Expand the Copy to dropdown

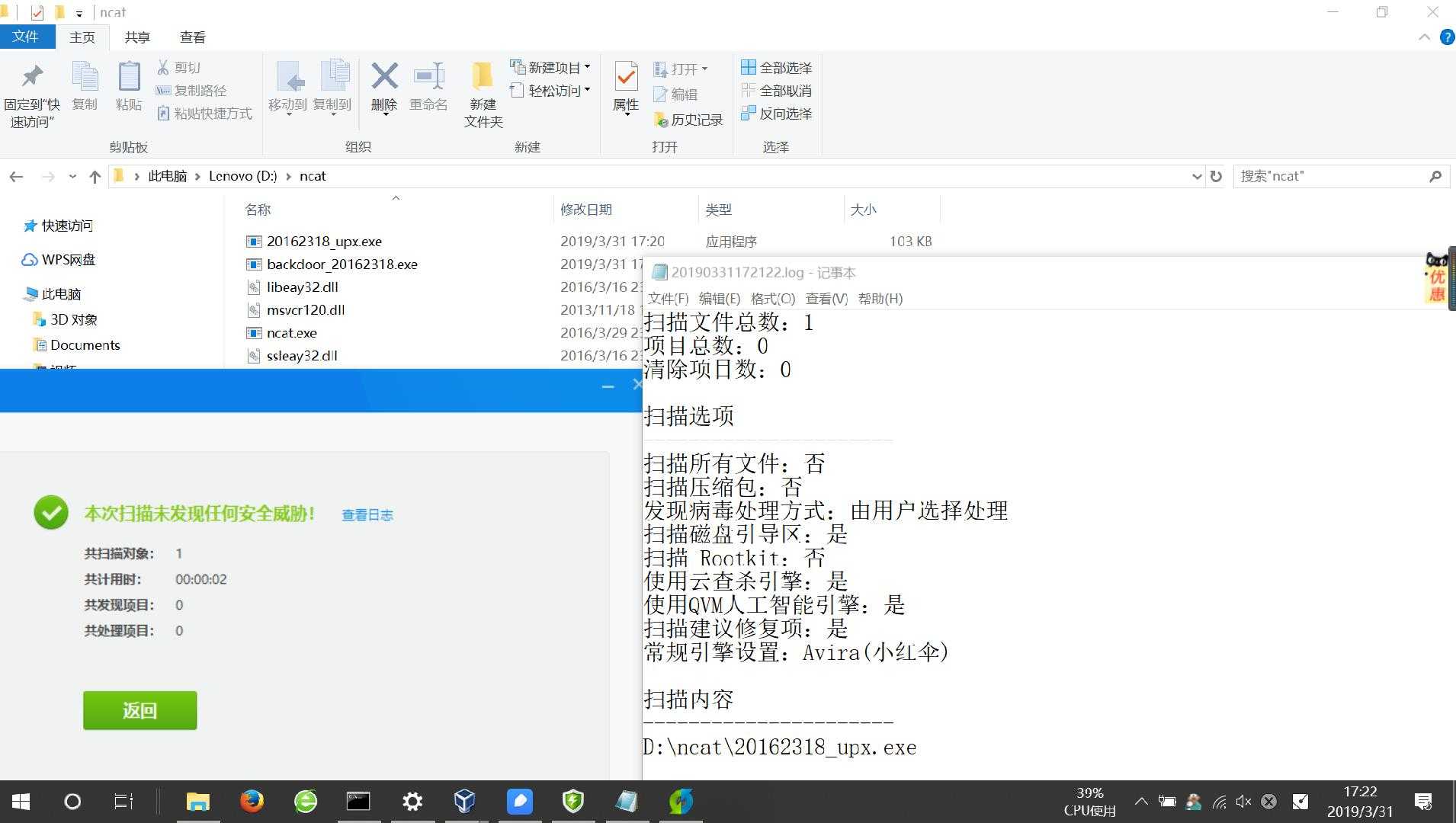pos(333,114)
